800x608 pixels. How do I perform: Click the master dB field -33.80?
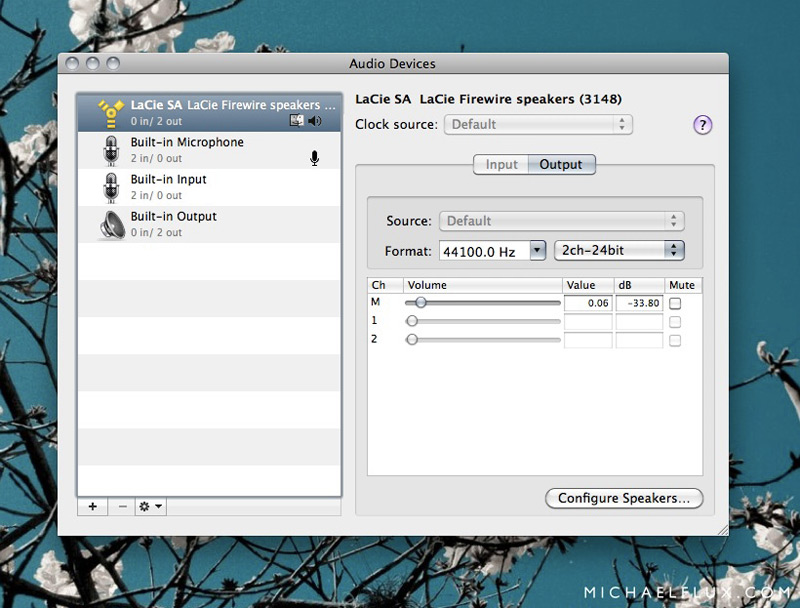click(639, 303)
